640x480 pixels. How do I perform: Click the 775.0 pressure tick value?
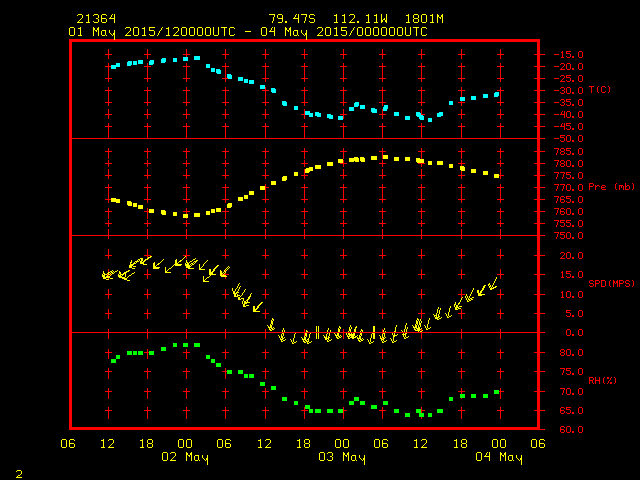(x=569, y=176)
